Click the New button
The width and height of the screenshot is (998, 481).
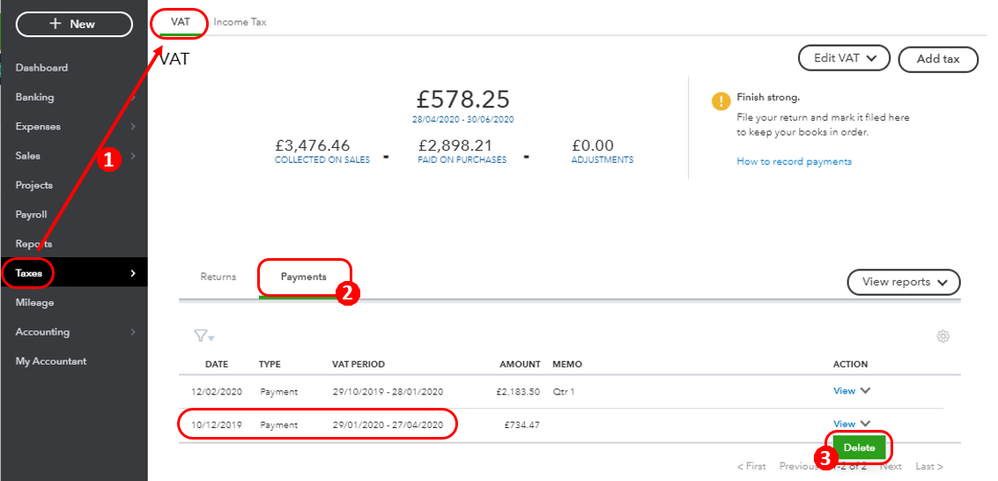[x=74, y=24]
